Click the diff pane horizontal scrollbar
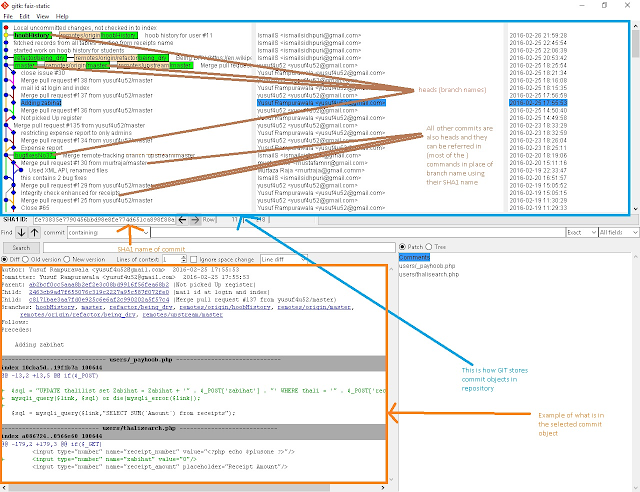Image resolution: width=640 pixels, height=492 pixels. pos(169,488)
